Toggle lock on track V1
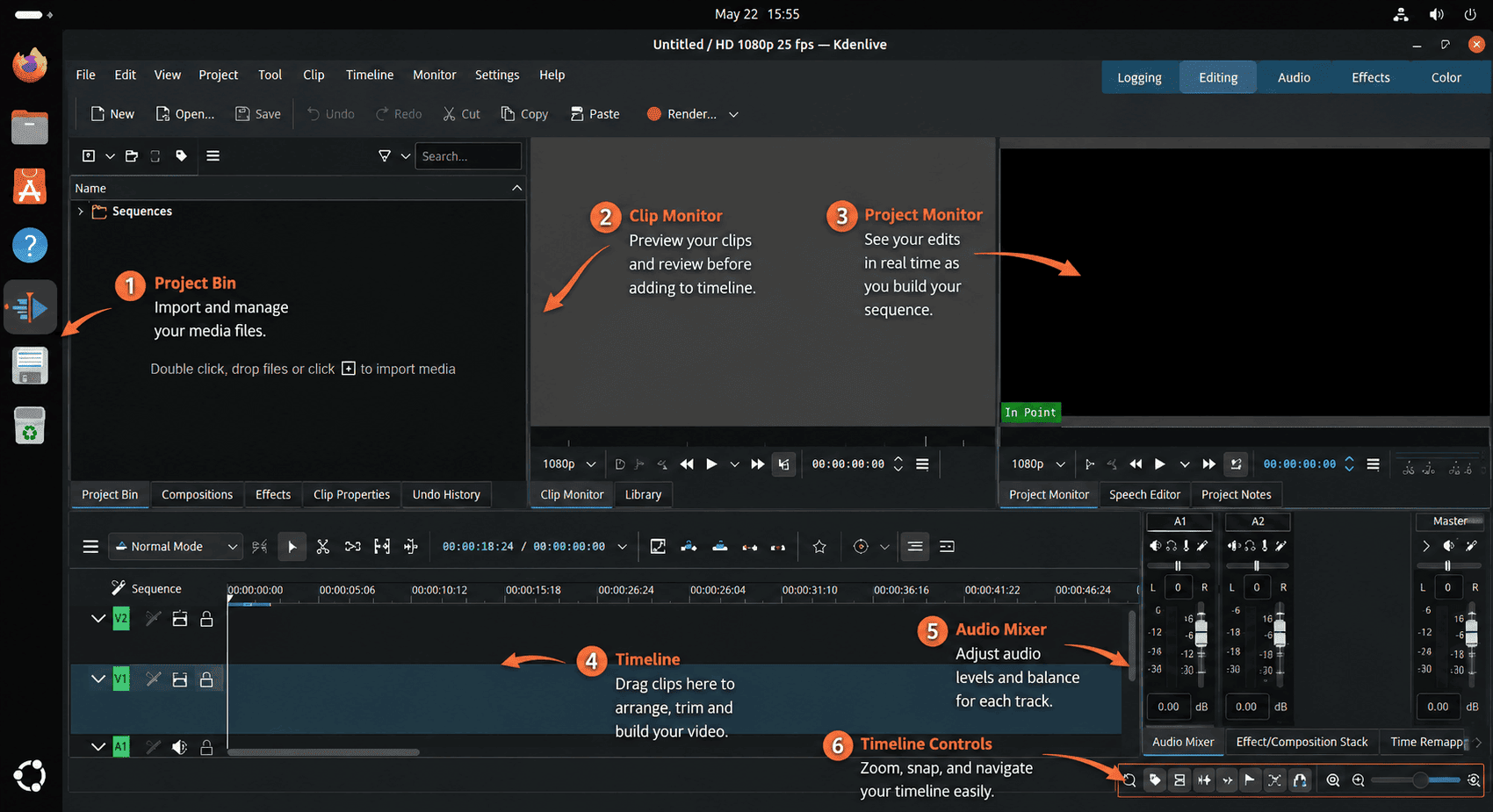The width and height of the screenshot is (1493, 812). click(x=206, y=679)
